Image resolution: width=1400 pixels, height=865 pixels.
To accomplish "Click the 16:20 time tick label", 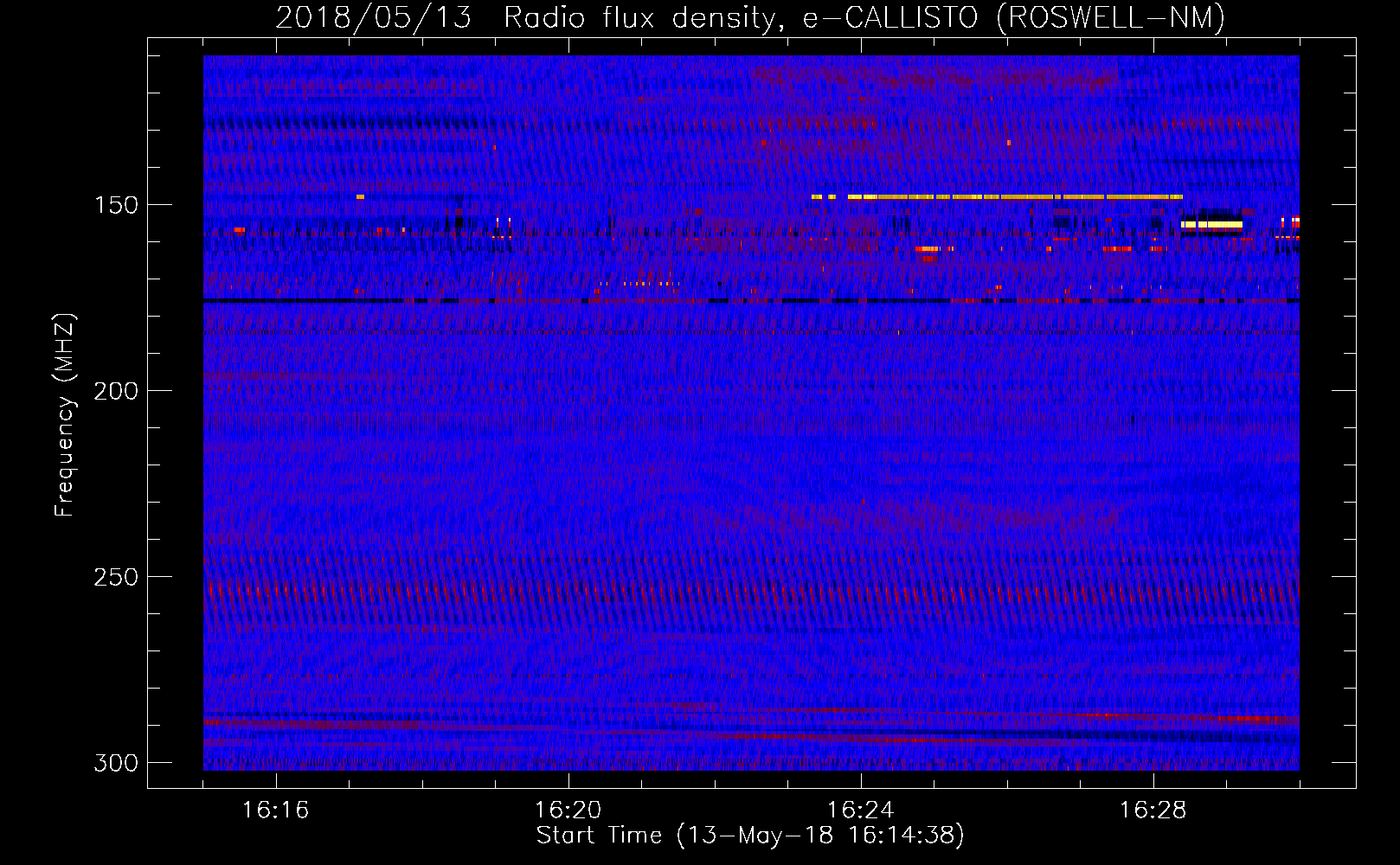I will coord(568,811).
